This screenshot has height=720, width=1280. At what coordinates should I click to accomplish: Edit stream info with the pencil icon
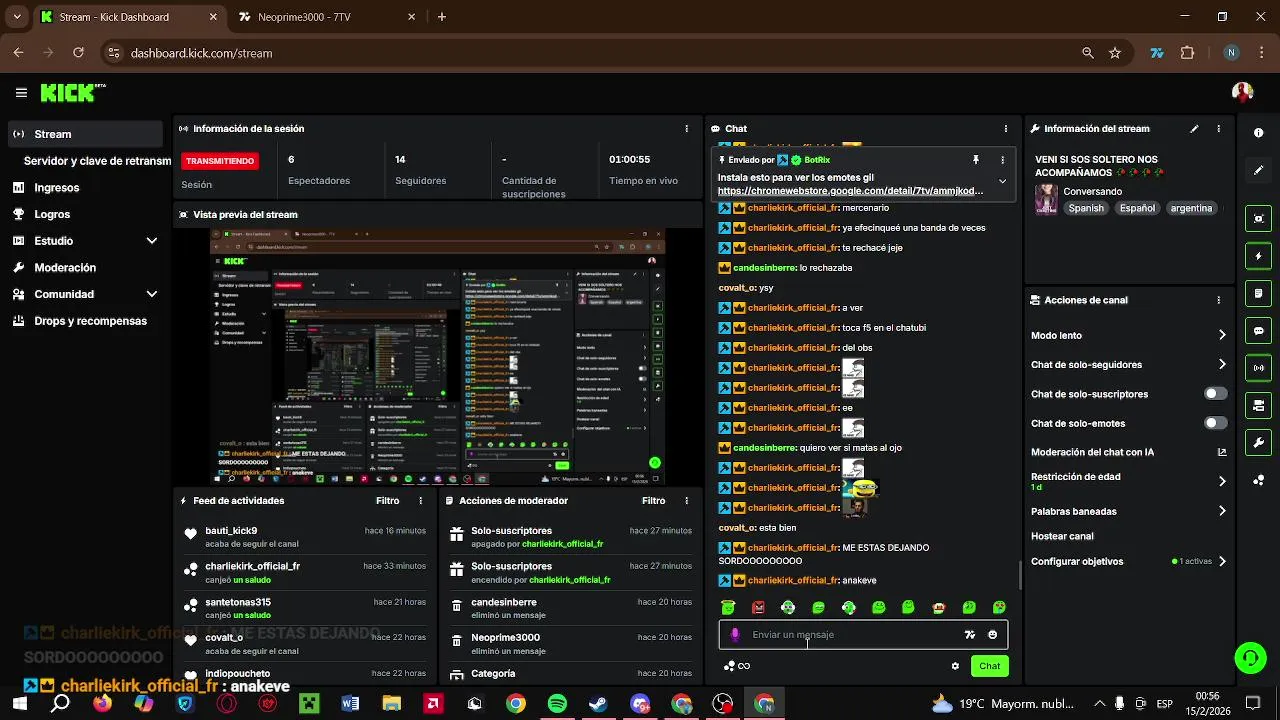[1194, 129]
